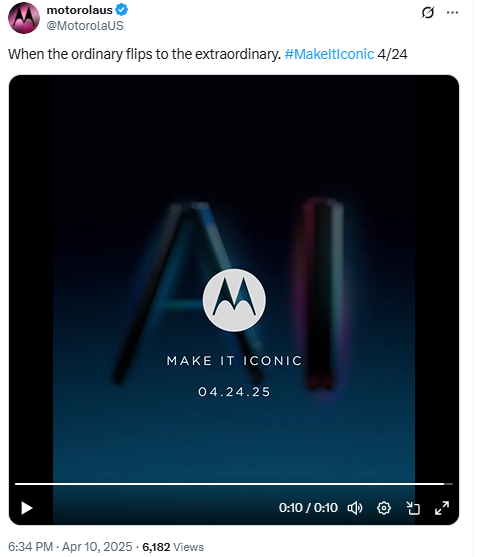
Task: Click the MAKE IT ICONIC video text
Action: (235, 363)
